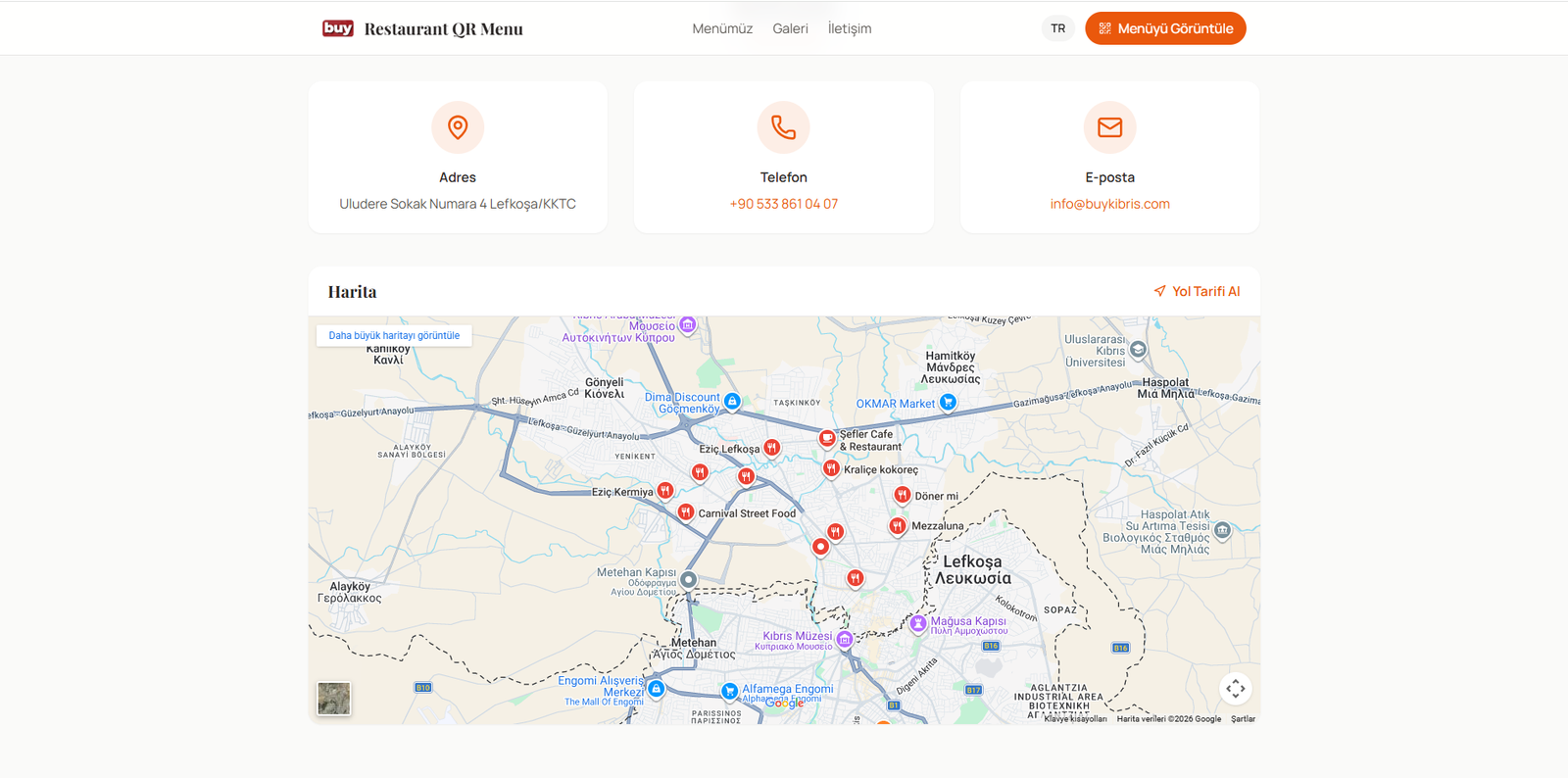Screen dimensions: 1568x778
Task: Open İletişim navigation link
Action: pos(849,28)
